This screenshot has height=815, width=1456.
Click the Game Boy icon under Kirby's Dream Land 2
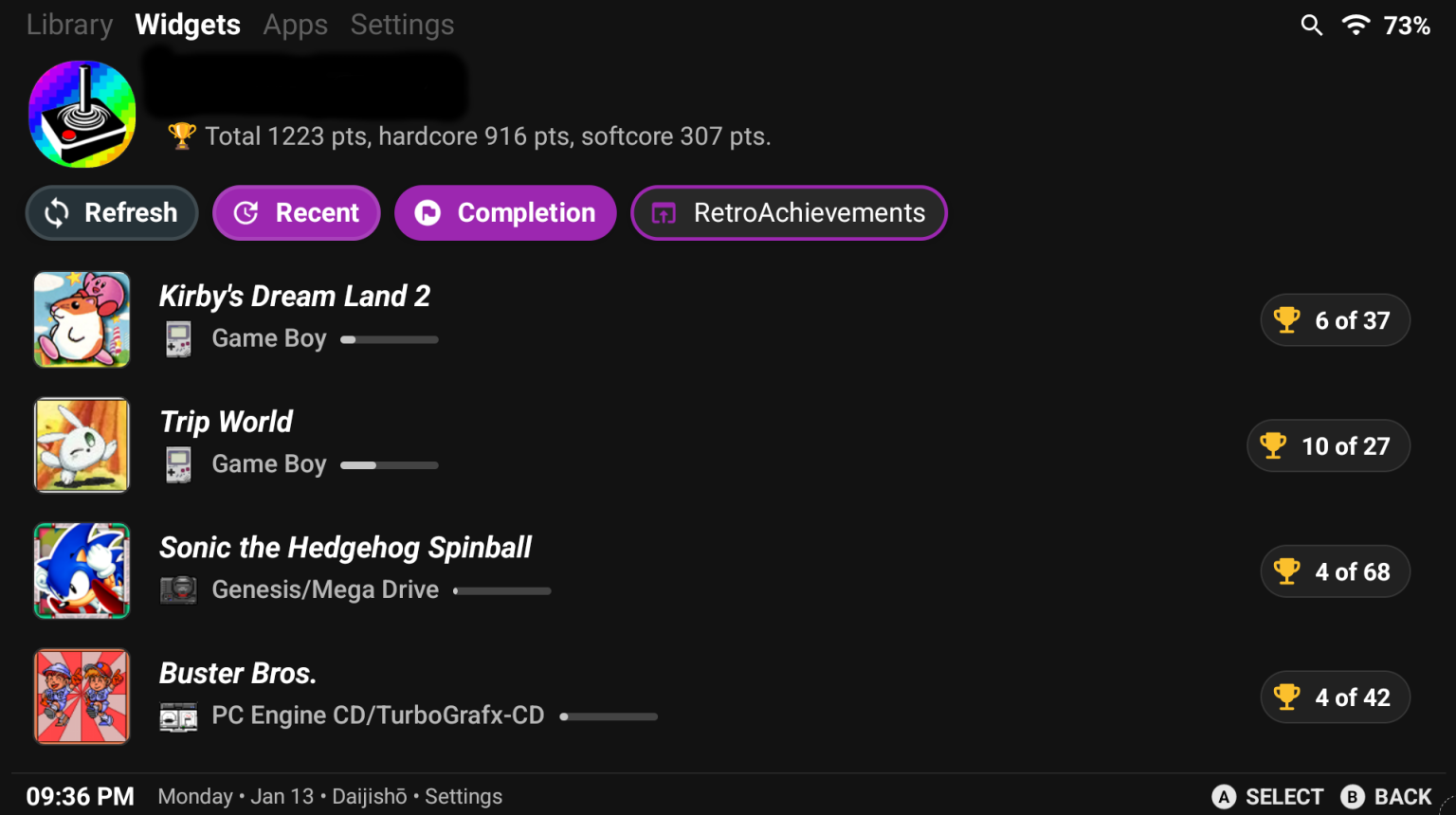coord(178,339)
